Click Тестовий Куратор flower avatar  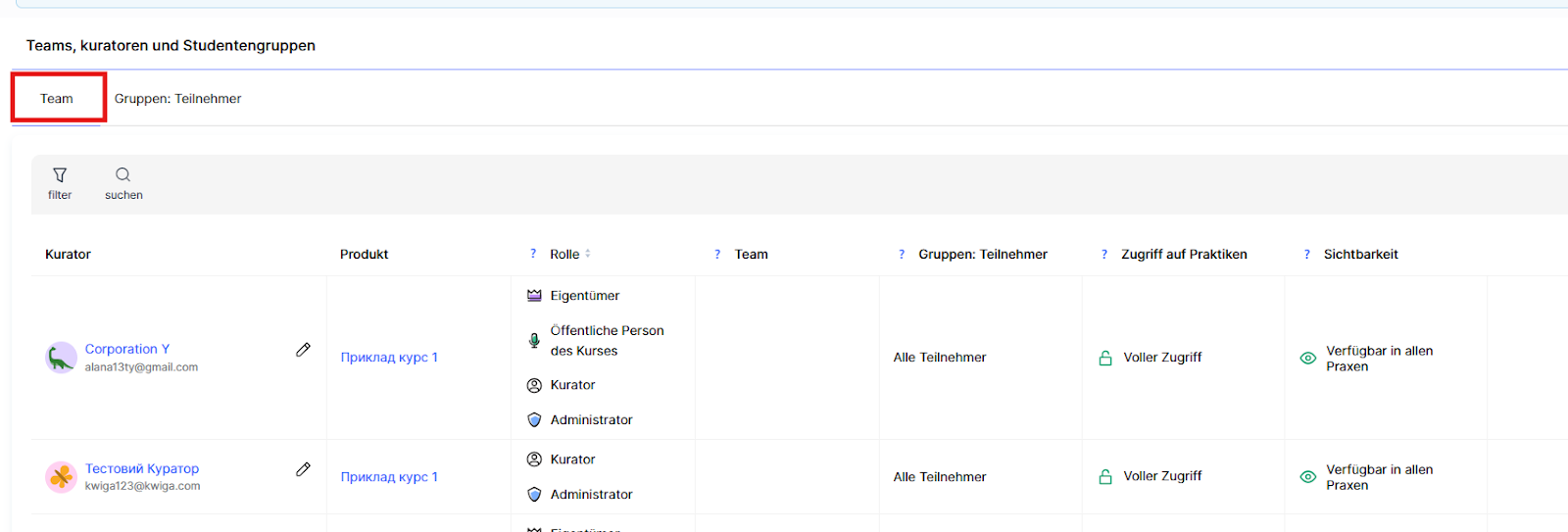point(61,477)
